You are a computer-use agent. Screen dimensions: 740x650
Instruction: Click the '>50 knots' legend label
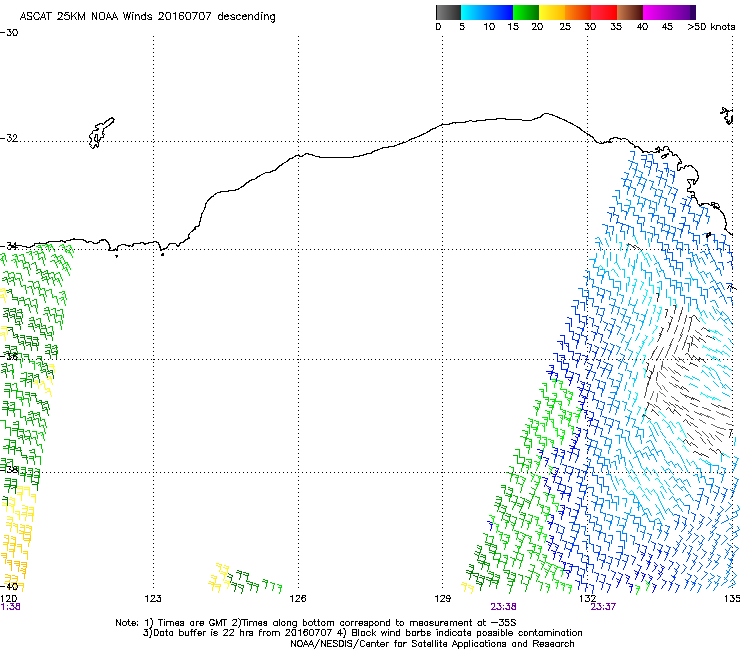click(x=711, y=27)
